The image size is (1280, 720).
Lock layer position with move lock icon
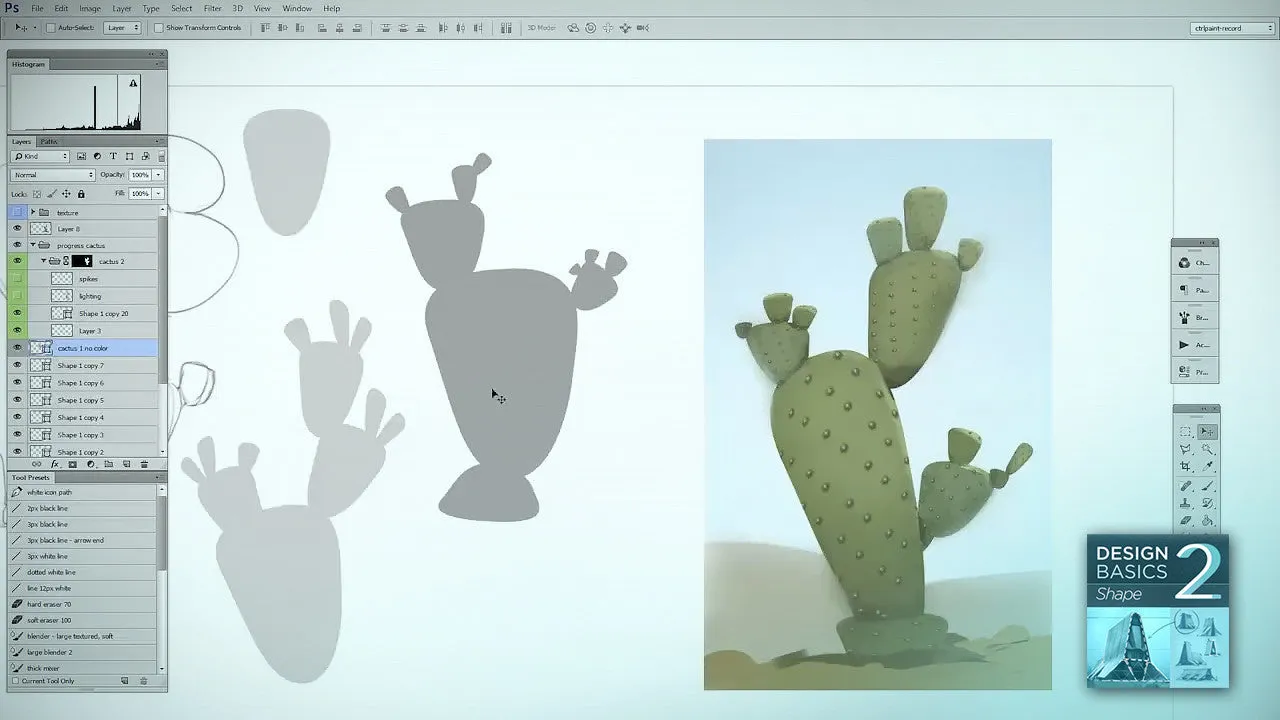click(66, 194)
